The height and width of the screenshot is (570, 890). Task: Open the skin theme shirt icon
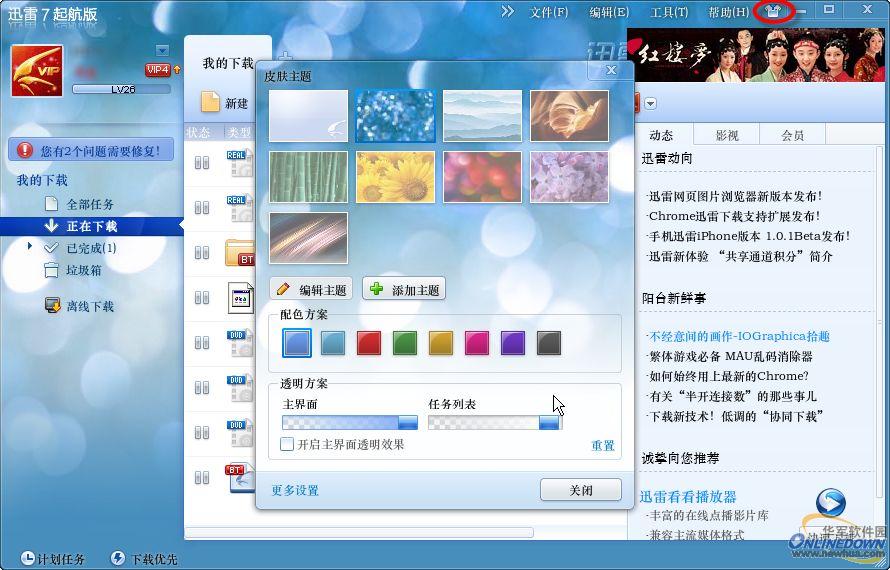pos(773,10)
